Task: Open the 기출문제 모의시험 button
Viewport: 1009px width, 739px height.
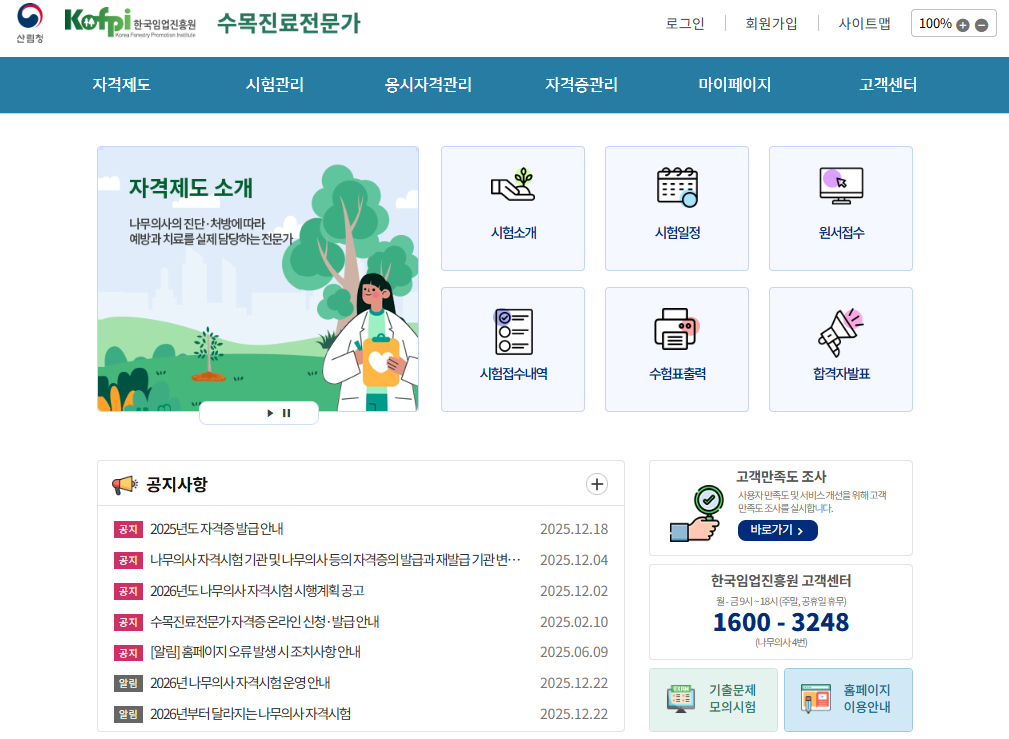Action: (x=712, y=699)
